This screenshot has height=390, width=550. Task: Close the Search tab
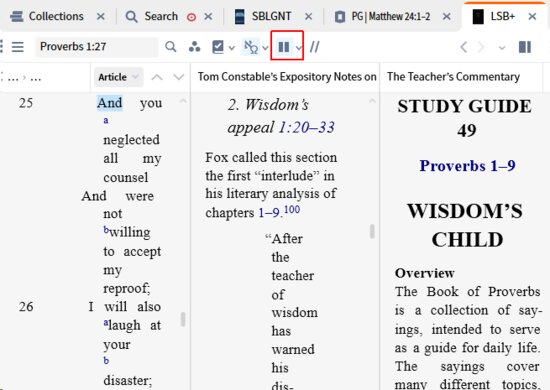pos(208,16)
